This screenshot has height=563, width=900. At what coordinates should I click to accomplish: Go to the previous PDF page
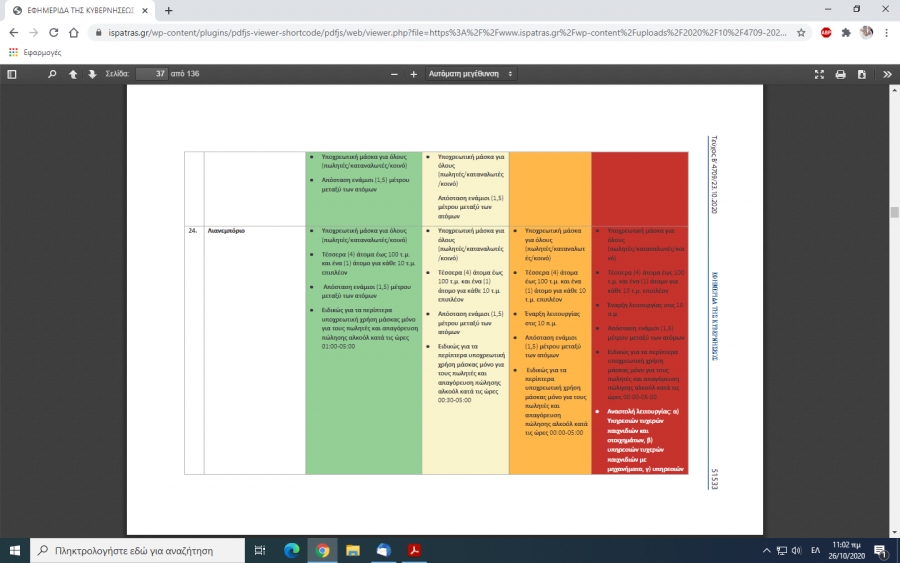tap(73, 74)
